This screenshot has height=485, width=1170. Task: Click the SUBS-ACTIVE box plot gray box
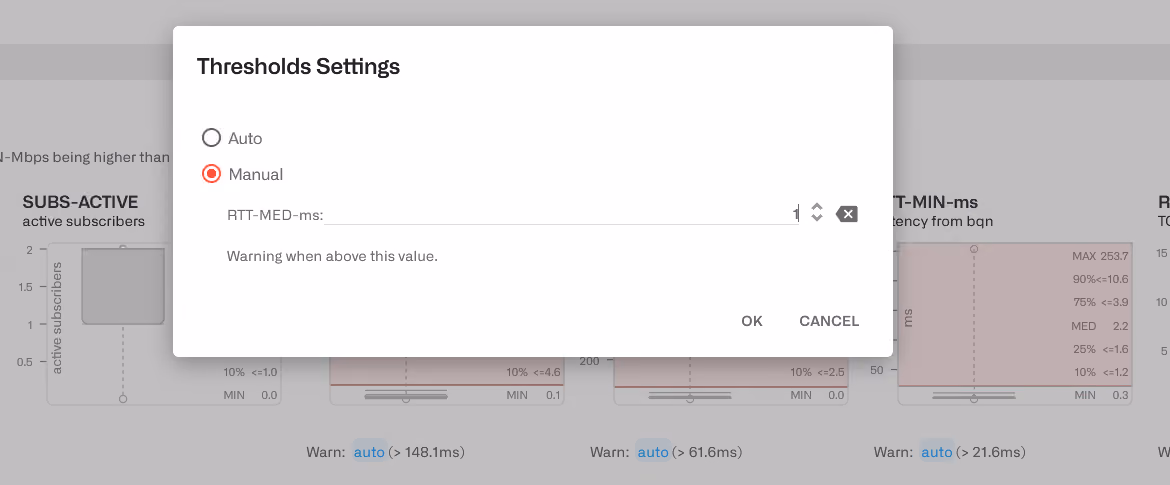click(123, 287)
